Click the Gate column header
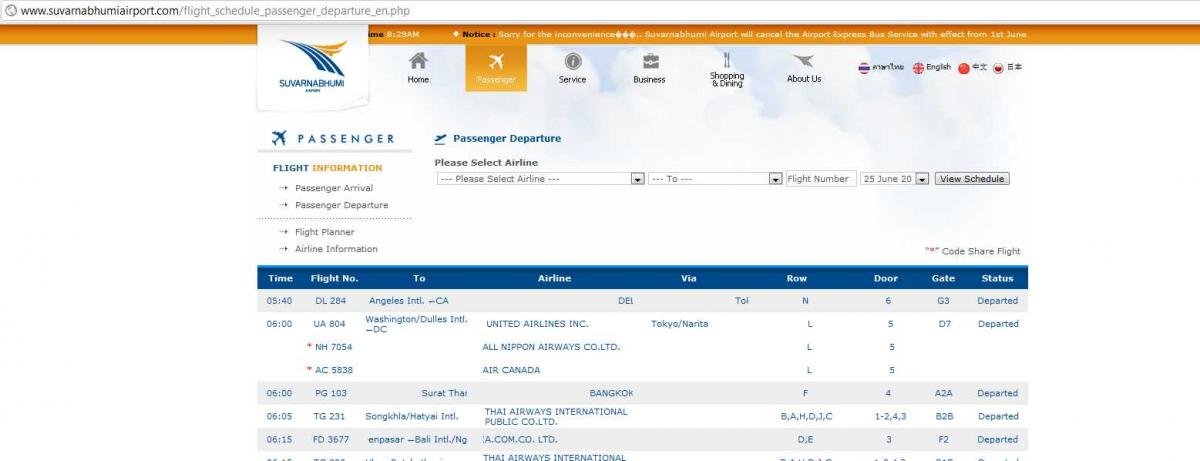 coord(943,278)
